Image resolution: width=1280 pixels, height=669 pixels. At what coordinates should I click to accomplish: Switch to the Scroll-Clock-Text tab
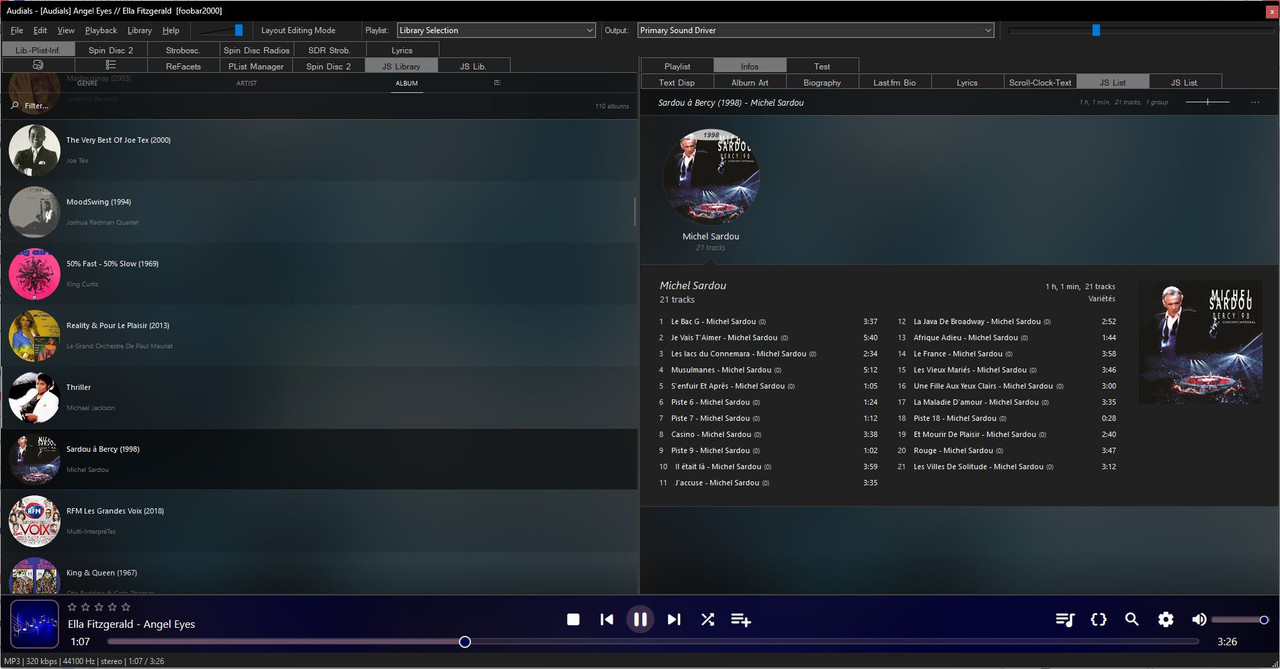1040,82
